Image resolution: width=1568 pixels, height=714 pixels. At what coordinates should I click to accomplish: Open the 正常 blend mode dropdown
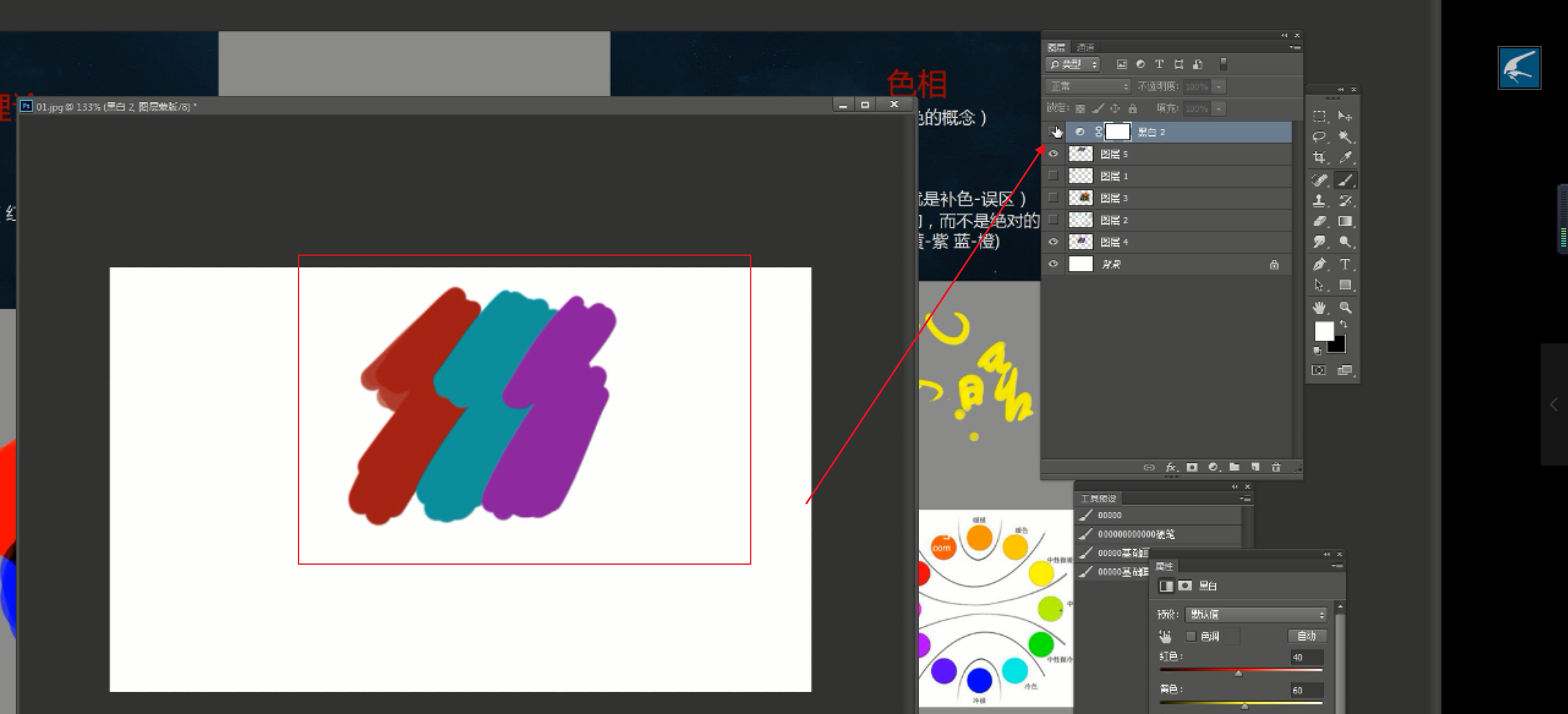tap(1089, 86)
